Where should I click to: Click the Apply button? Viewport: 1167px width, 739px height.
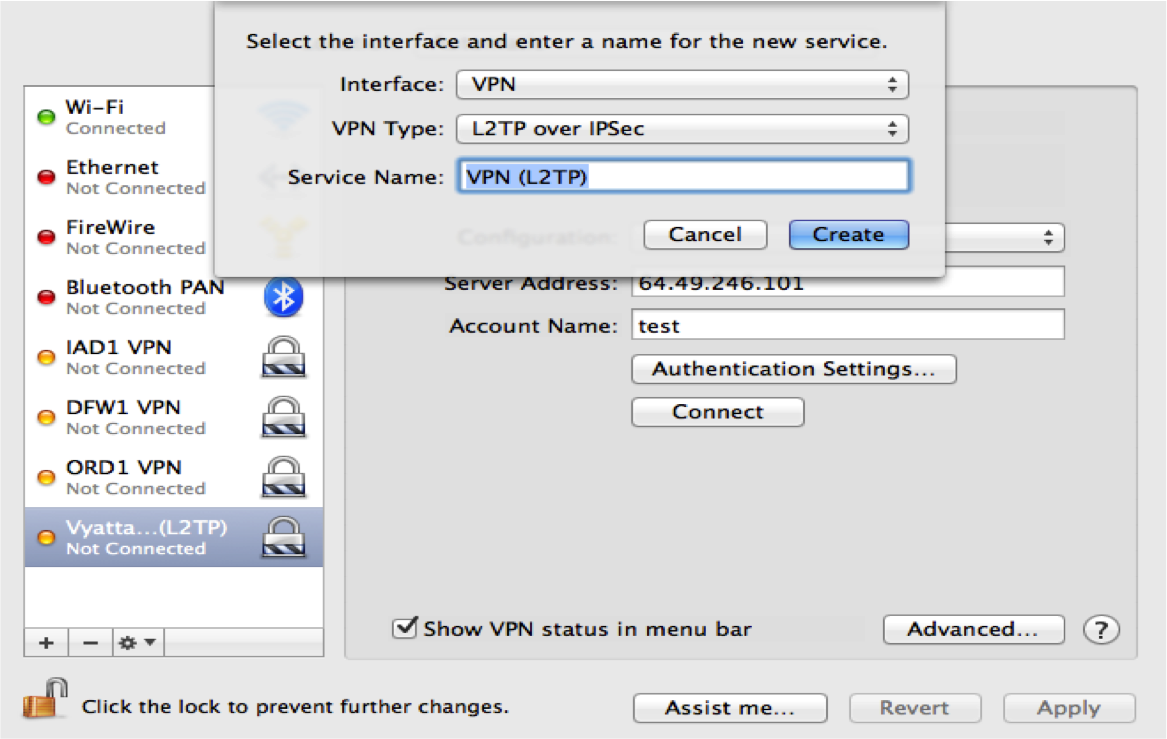click(1069, 708)
